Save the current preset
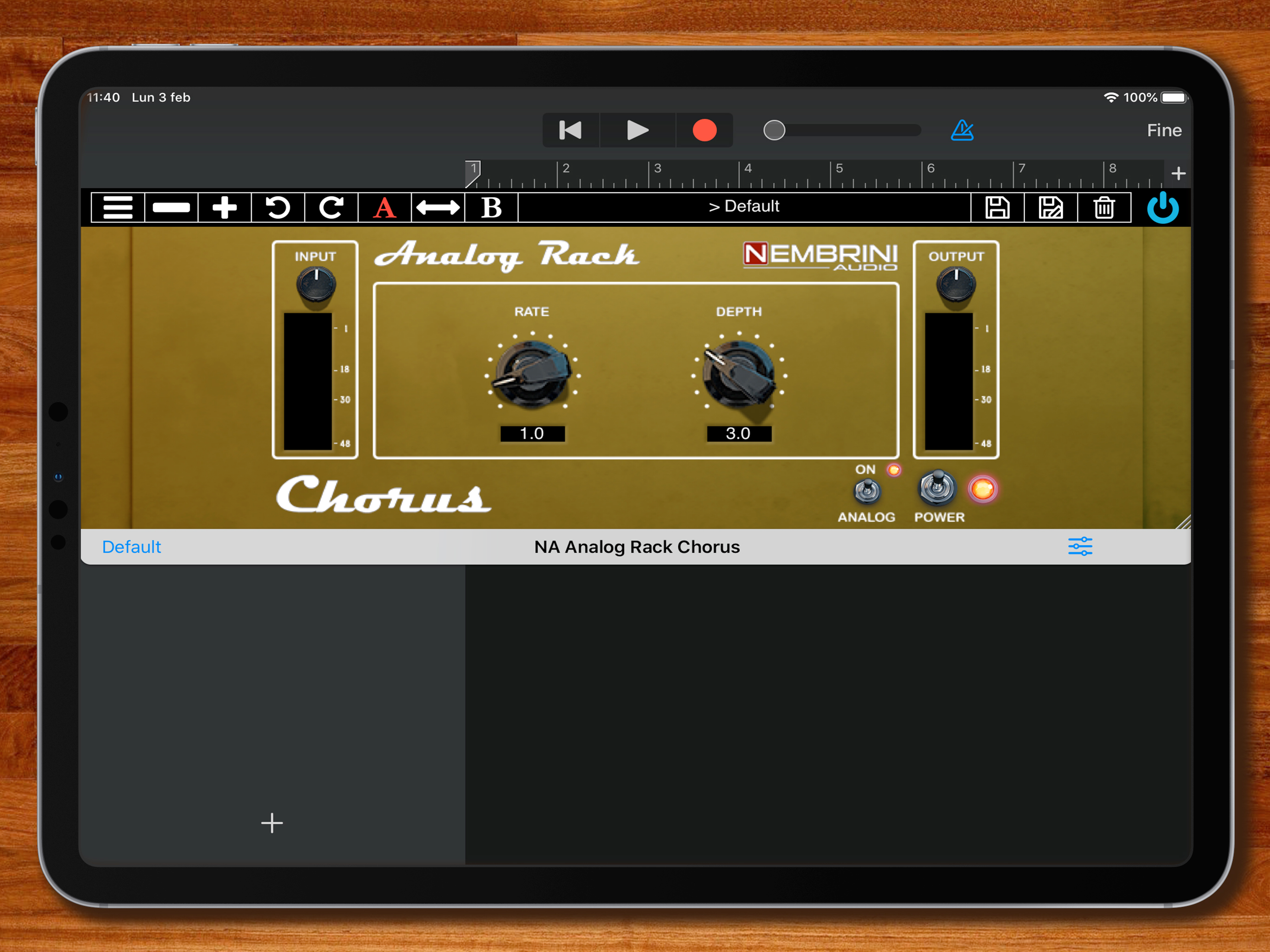Viewport: 1270px width, 952px height. click(997, 207)
